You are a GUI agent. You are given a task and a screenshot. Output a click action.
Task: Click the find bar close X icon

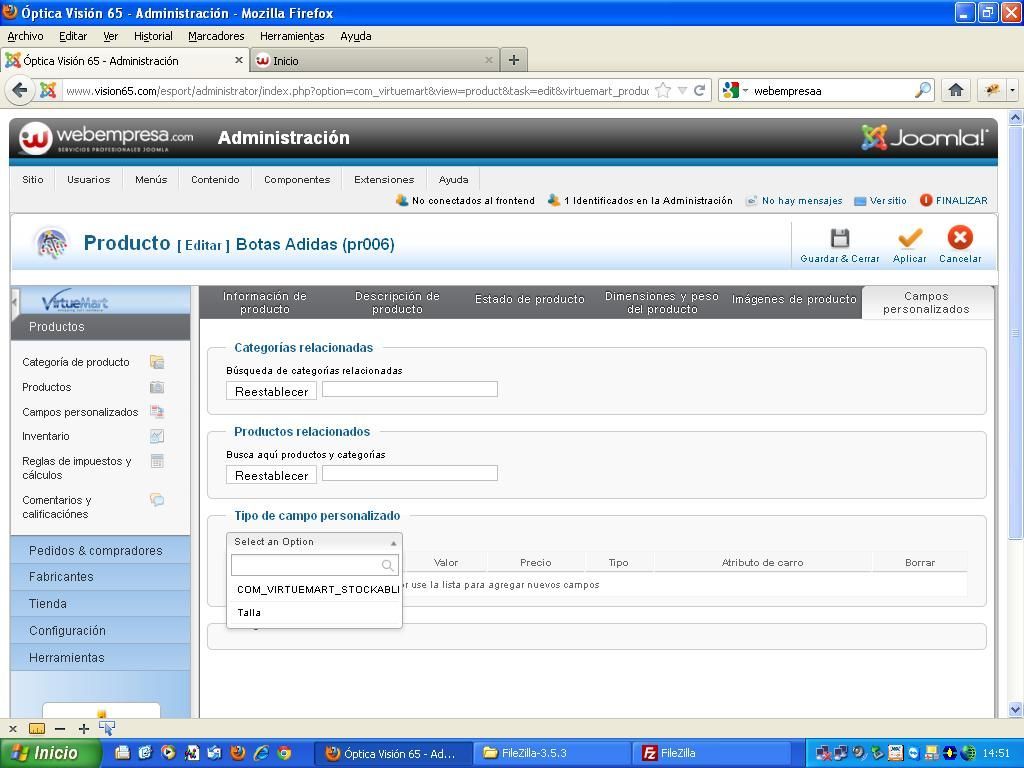(x=12, y=729)
